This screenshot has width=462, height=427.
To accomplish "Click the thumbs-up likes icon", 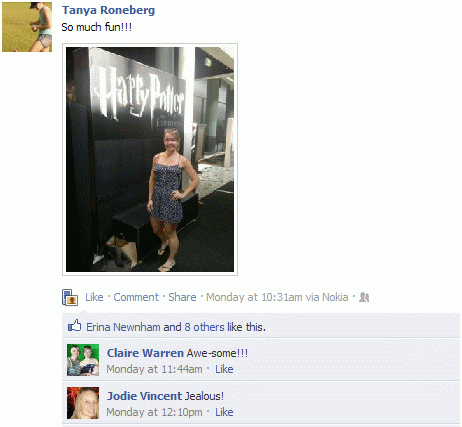I will 75,326.
